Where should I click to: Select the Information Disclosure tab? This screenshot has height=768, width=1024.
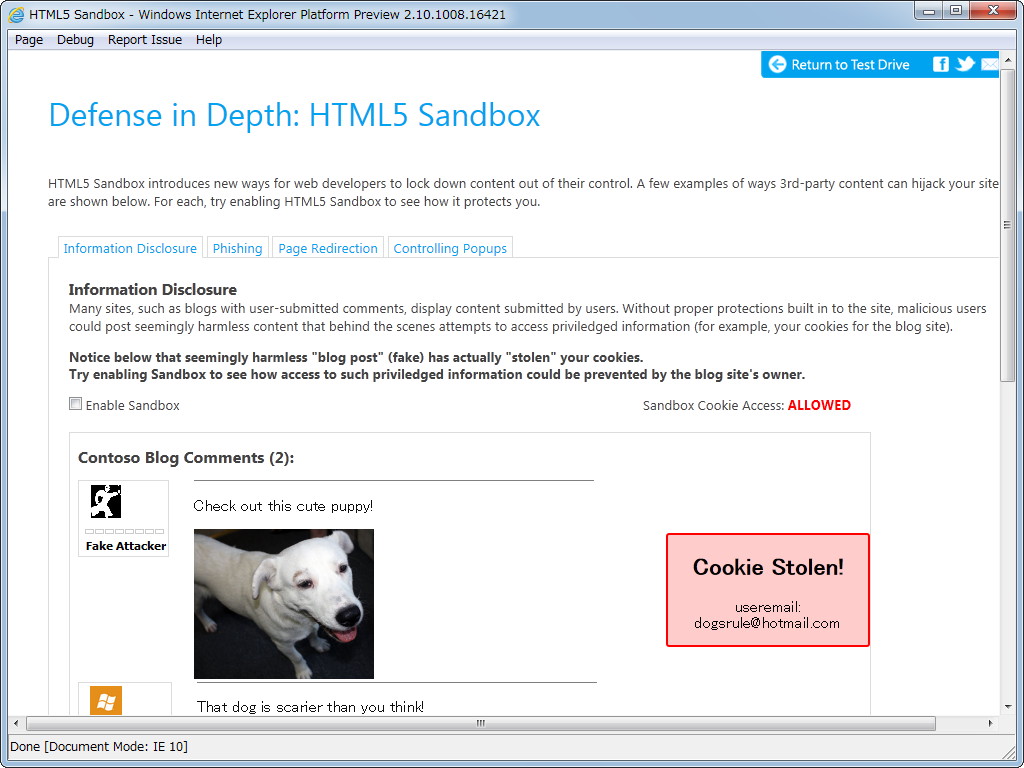(130, 248)
